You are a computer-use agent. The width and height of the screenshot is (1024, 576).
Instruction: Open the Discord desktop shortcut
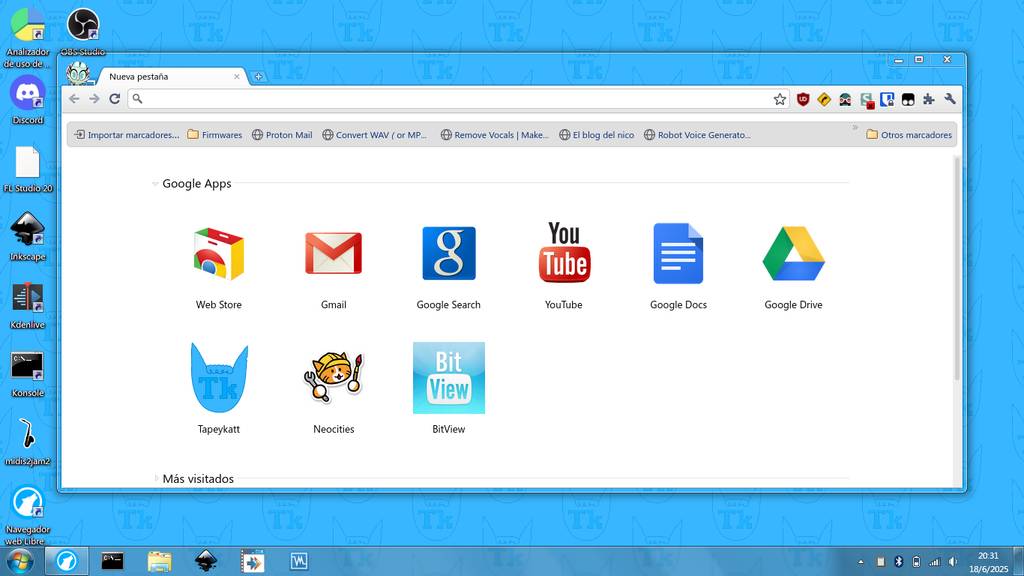tap(27, 99)
